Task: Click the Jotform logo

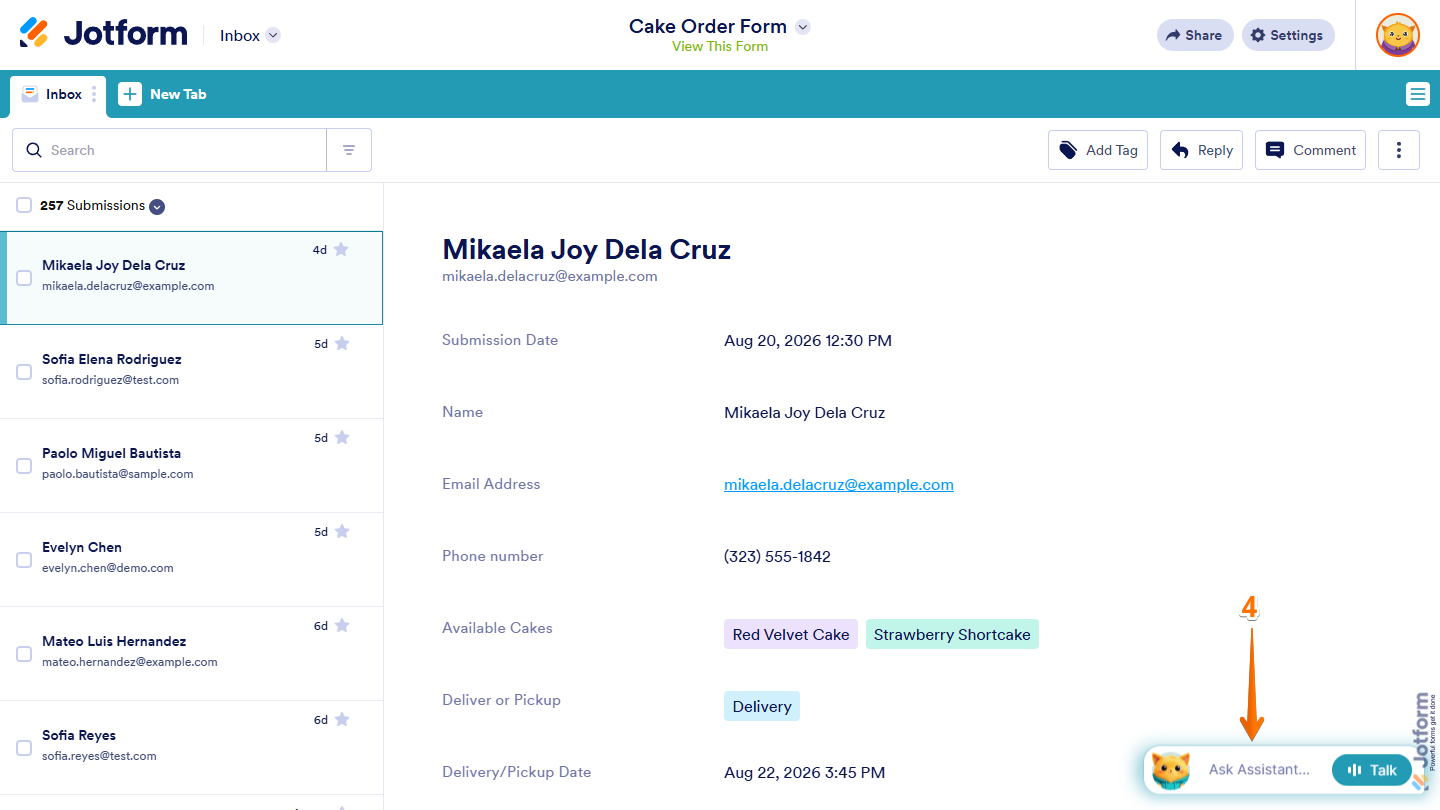Action: [x=103, y=34]
